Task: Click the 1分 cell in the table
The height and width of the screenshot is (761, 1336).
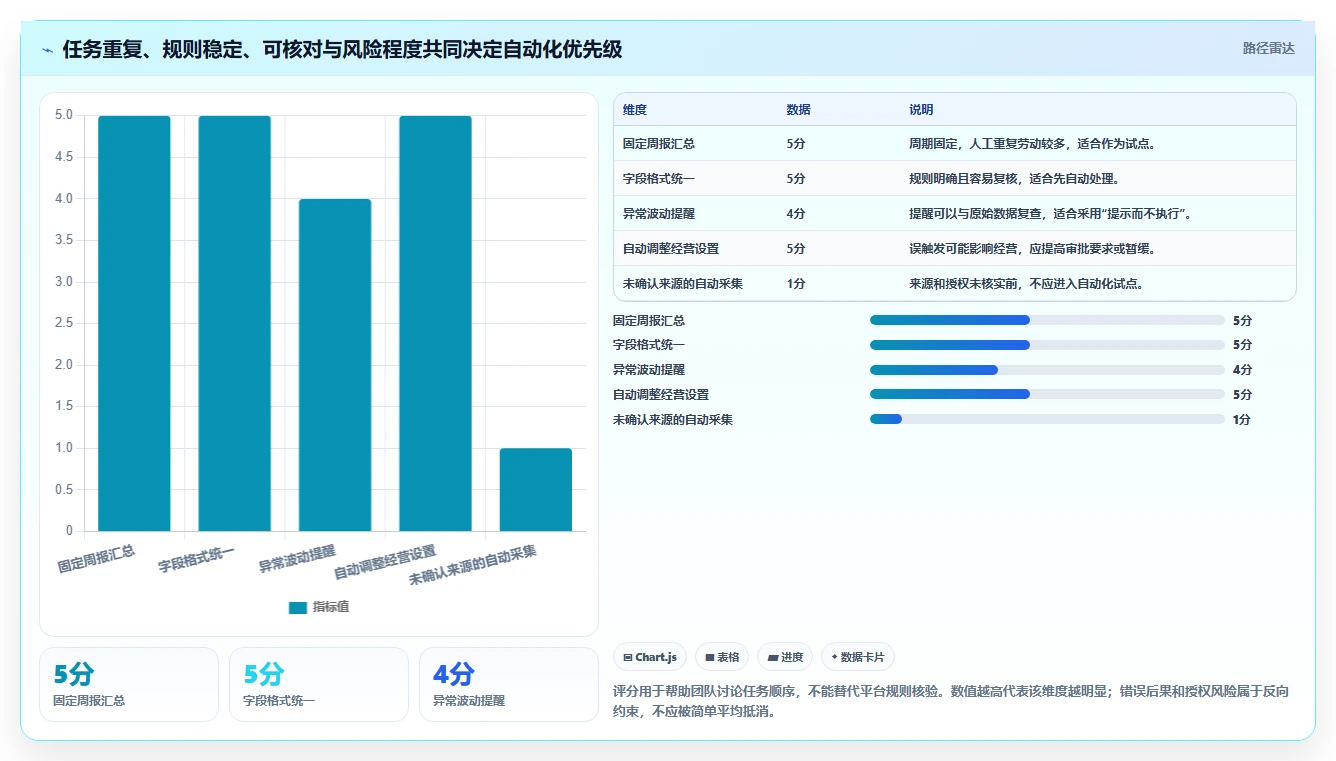Action: [796, 284]
